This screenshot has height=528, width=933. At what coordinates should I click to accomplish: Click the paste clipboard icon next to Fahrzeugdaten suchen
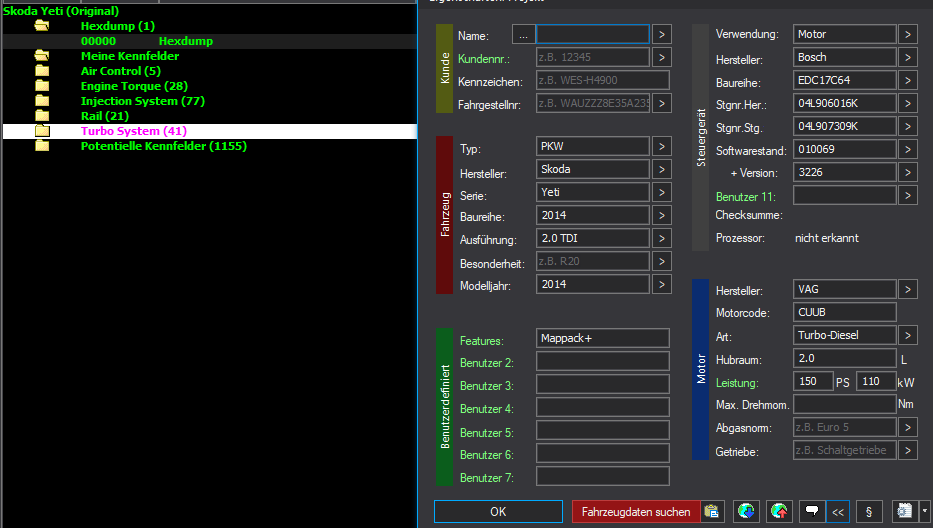[x=712, y=511]
